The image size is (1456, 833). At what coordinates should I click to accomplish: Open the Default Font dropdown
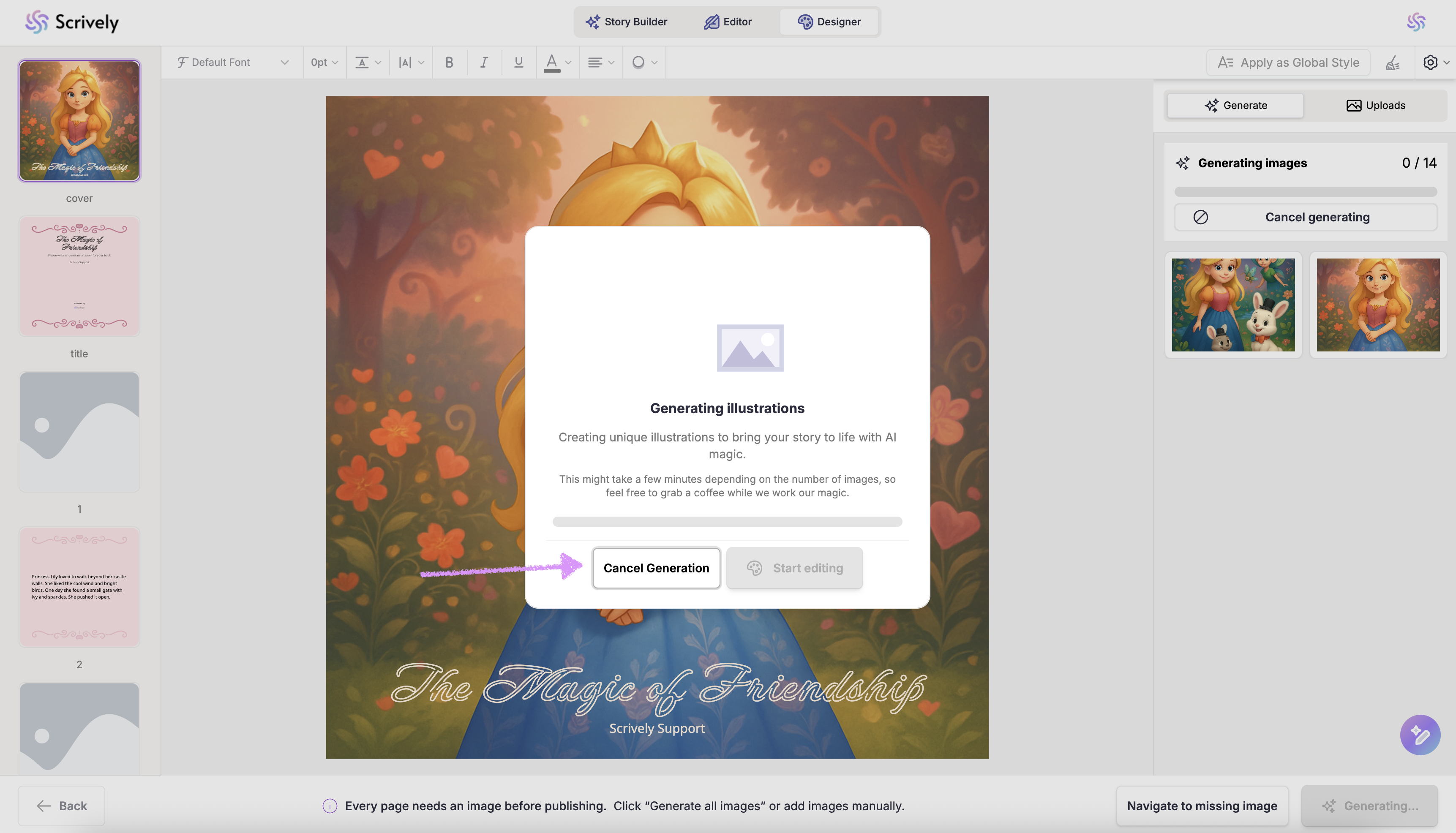tap(232, 63)
